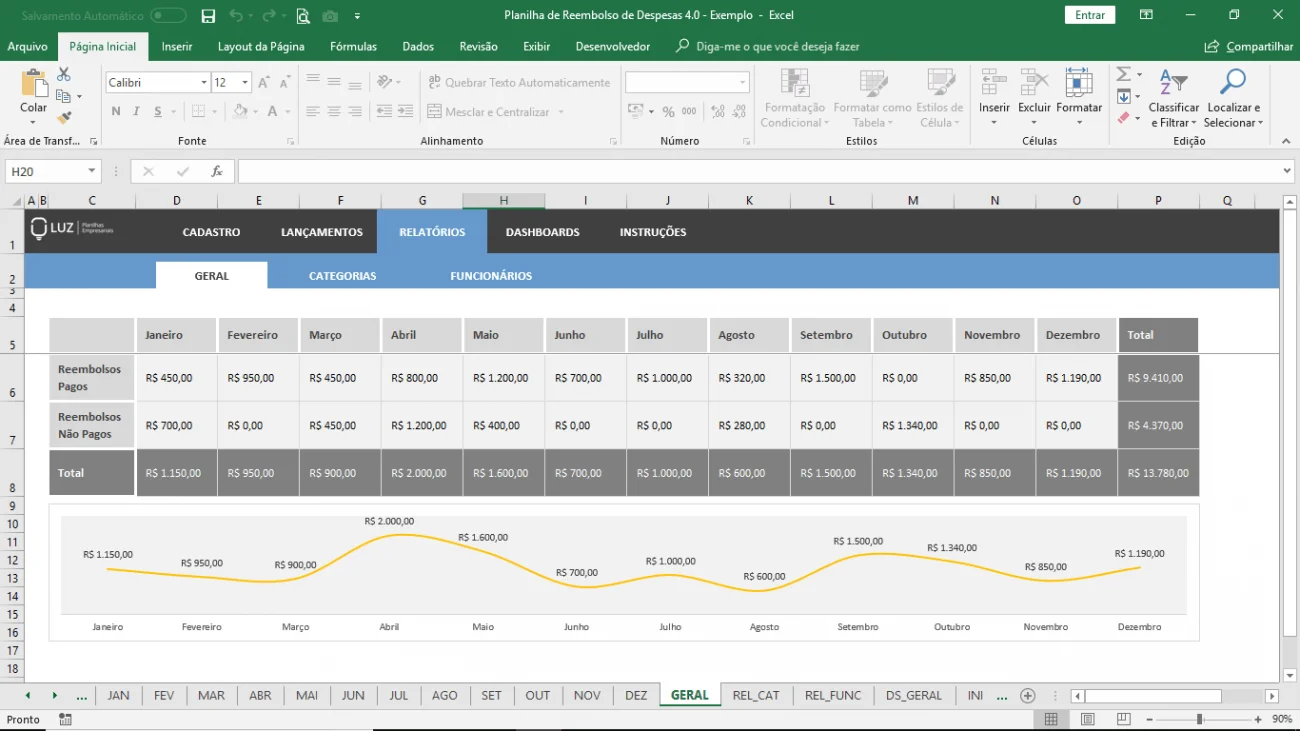Toggle bold (N) formatting
The width and height of the screenshot is (1300, 731).
pyautogui.click(x=116, y=112)
